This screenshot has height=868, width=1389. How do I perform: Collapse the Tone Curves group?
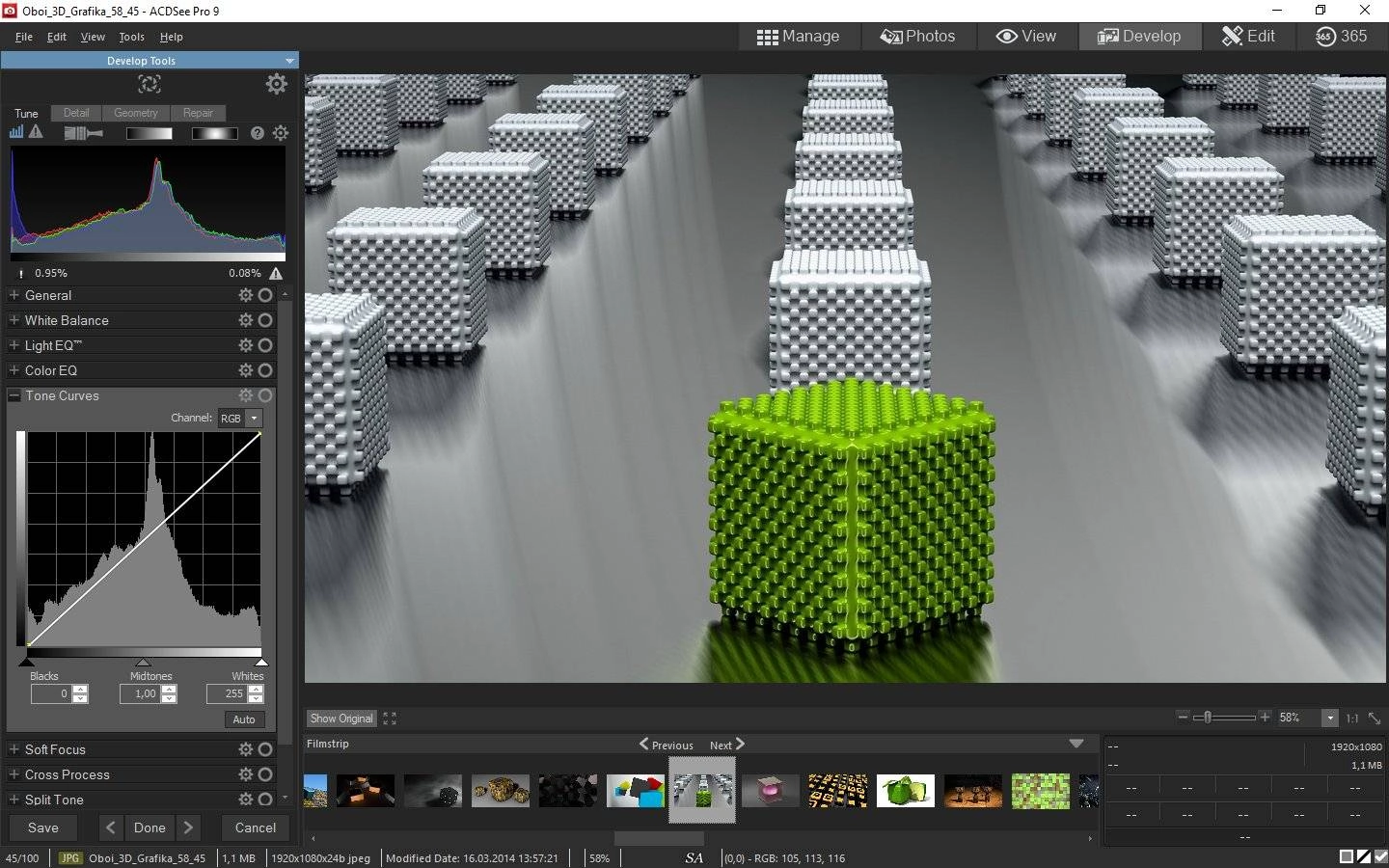coord(14,395)
